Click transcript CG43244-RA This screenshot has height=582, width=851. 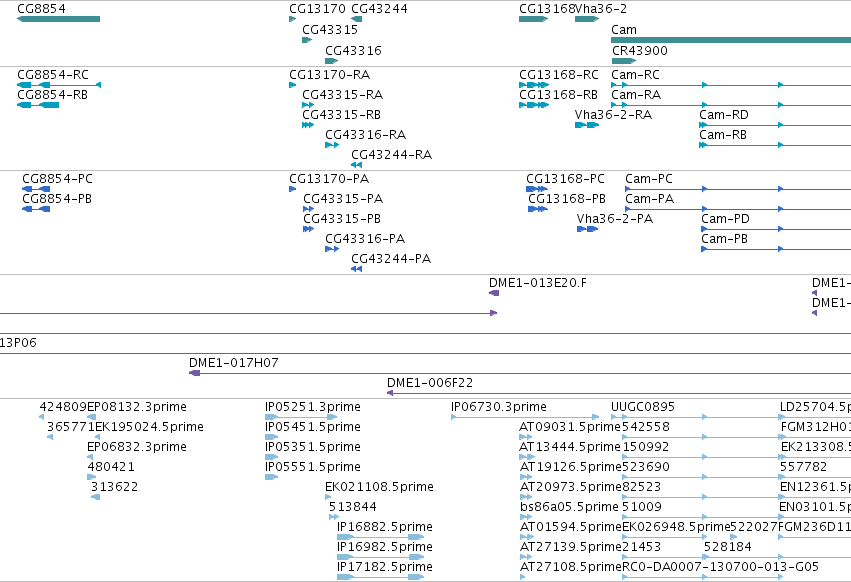tap(391, 155)
